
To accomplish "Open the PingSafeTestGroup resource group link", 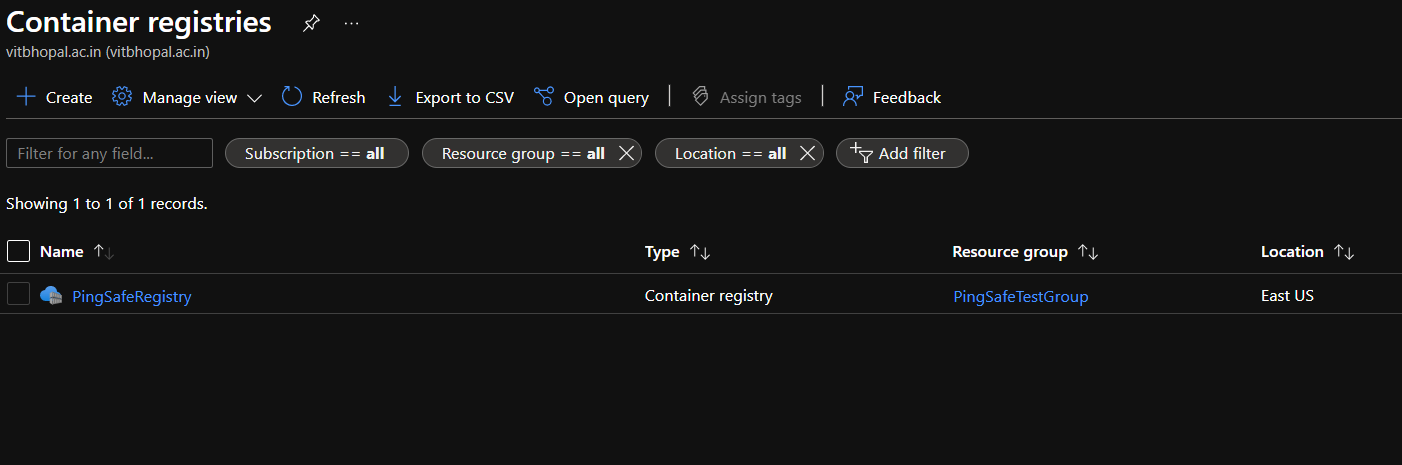I will click(1020, 296).
